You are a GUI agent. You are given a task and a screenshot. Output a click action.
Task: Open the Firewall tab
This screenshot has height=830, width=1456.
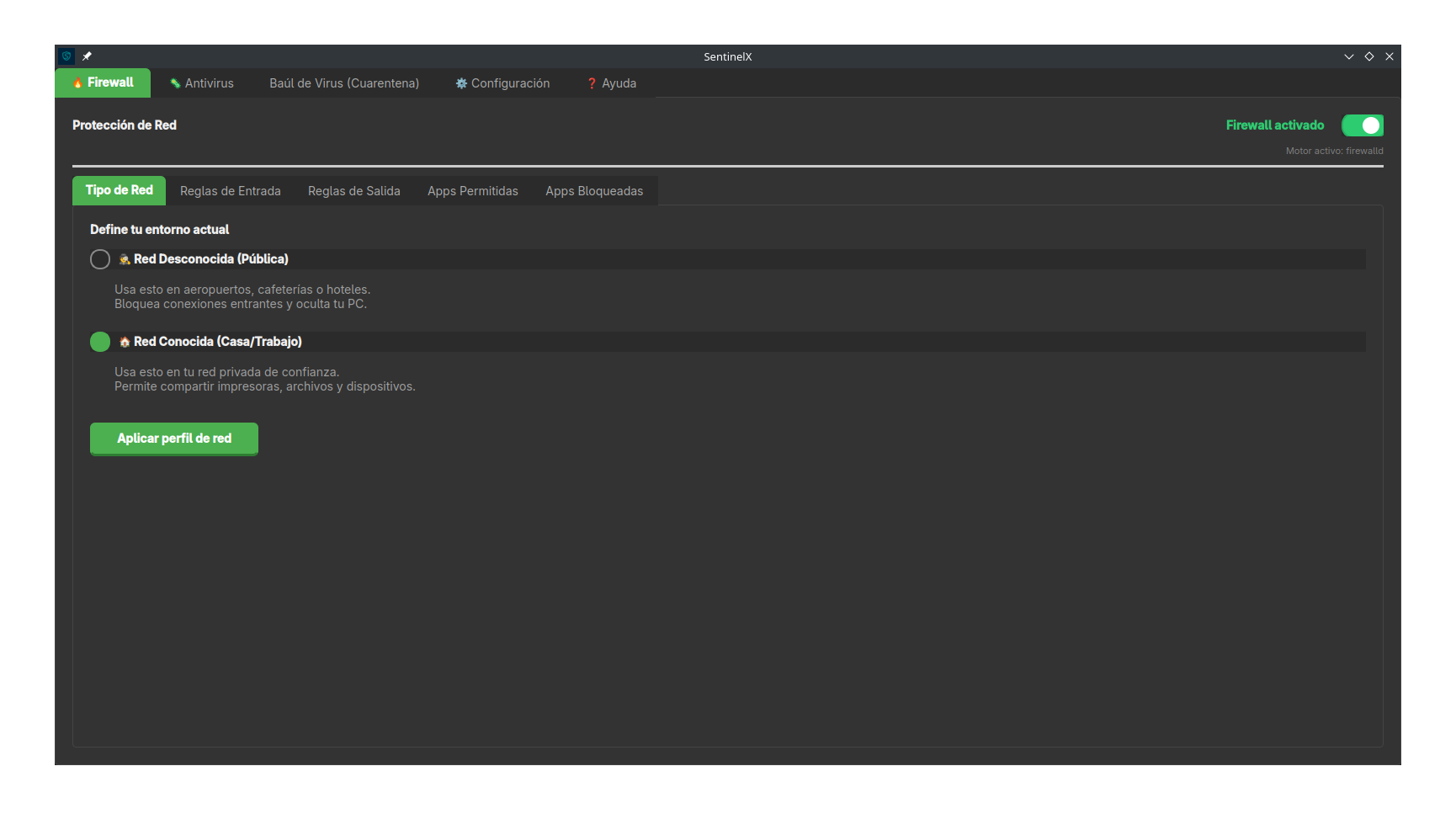pos(103,82)
